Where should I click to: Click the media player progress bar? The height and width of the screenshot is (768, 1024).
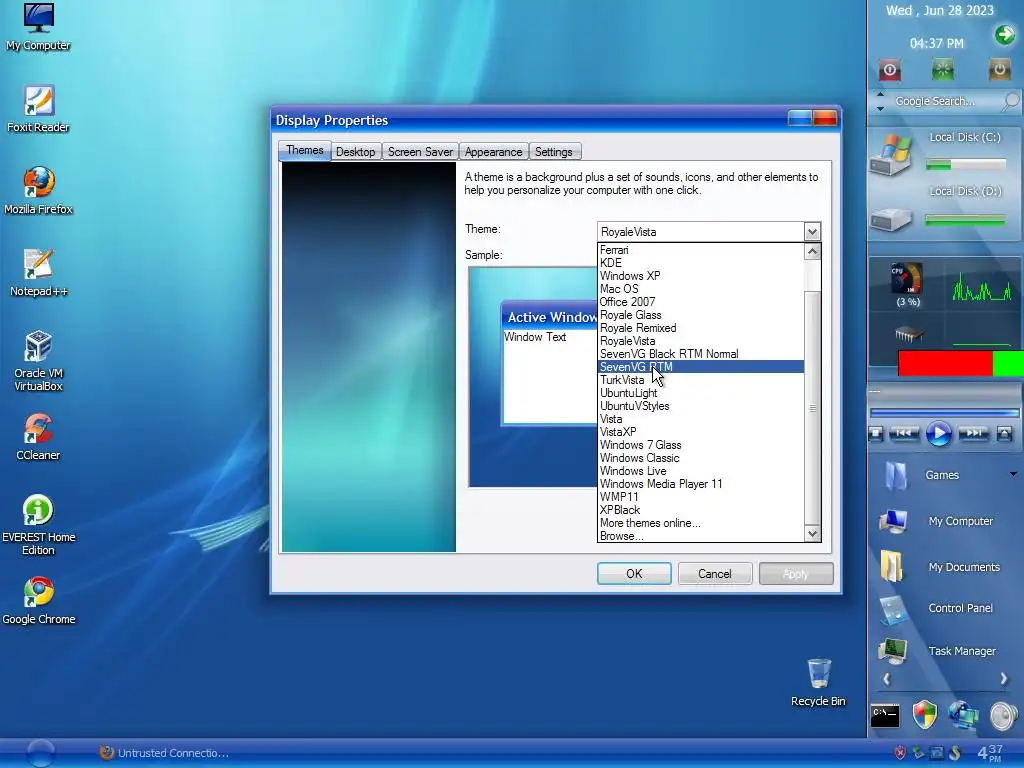(x=944, y=413)
